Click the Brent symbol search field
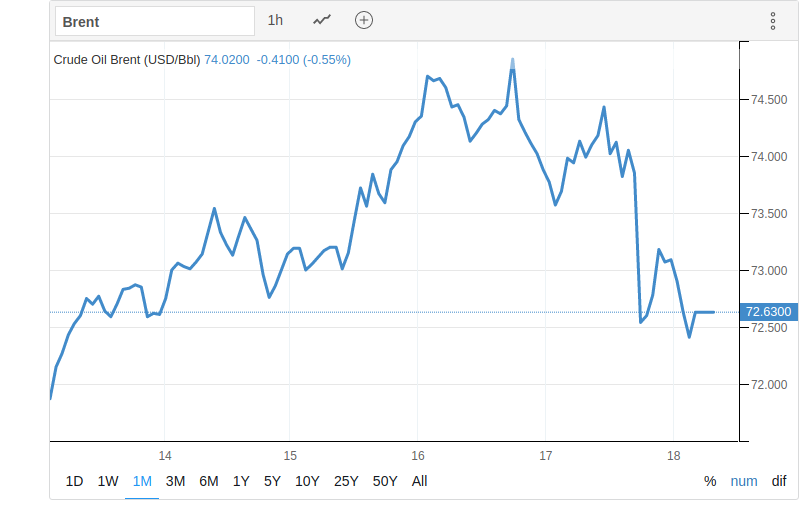The height and width of the screenshot is (515, 812). pyautogui.click(x=153, y=21)
